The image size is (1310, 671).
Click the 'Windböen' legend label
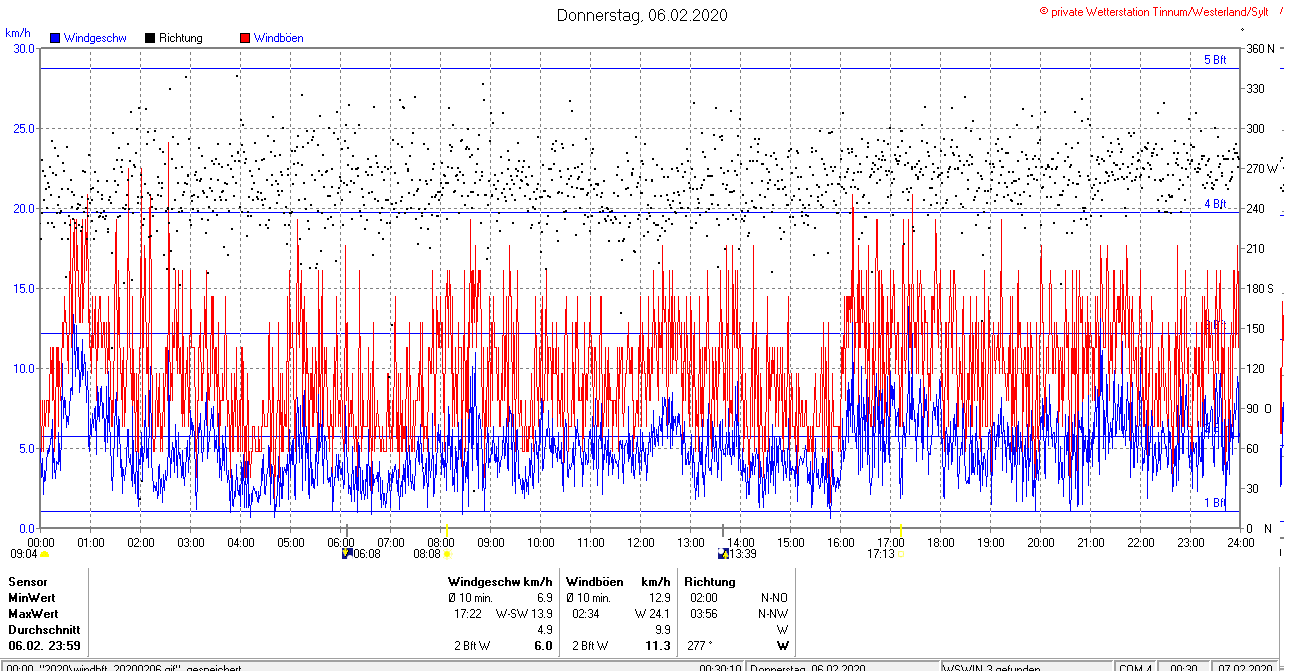click(x=278, y=38)
